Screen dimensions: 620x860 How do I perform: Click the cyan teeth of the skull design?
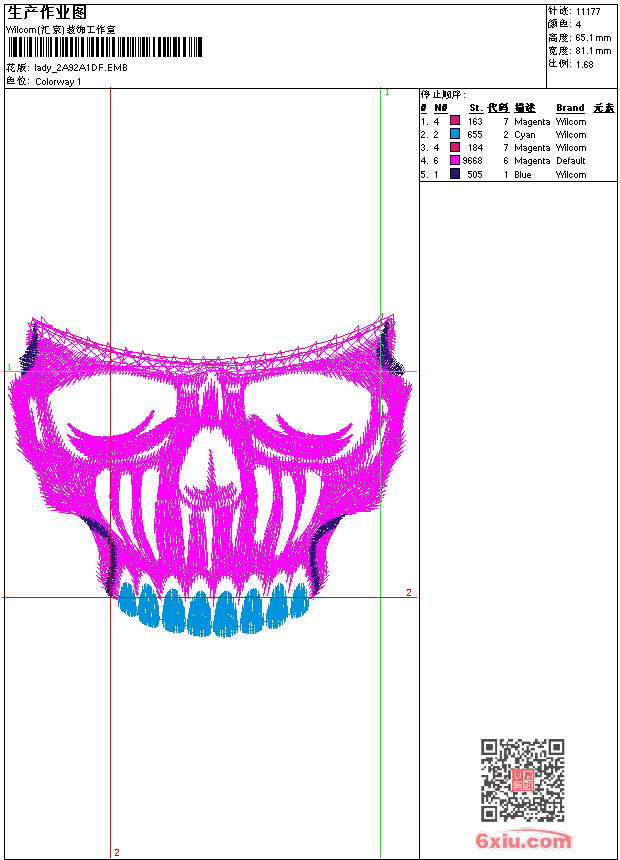[212, 610]
